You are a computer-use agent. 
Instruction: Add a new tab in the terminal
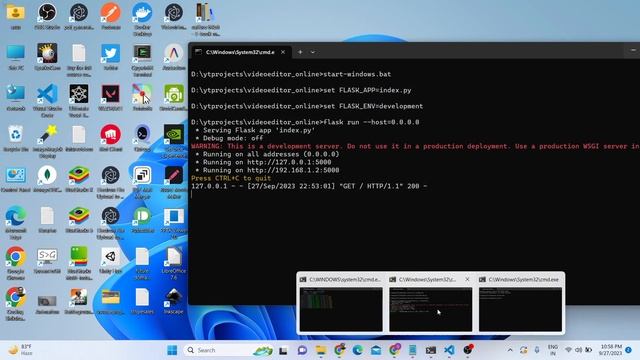(300, 52)
